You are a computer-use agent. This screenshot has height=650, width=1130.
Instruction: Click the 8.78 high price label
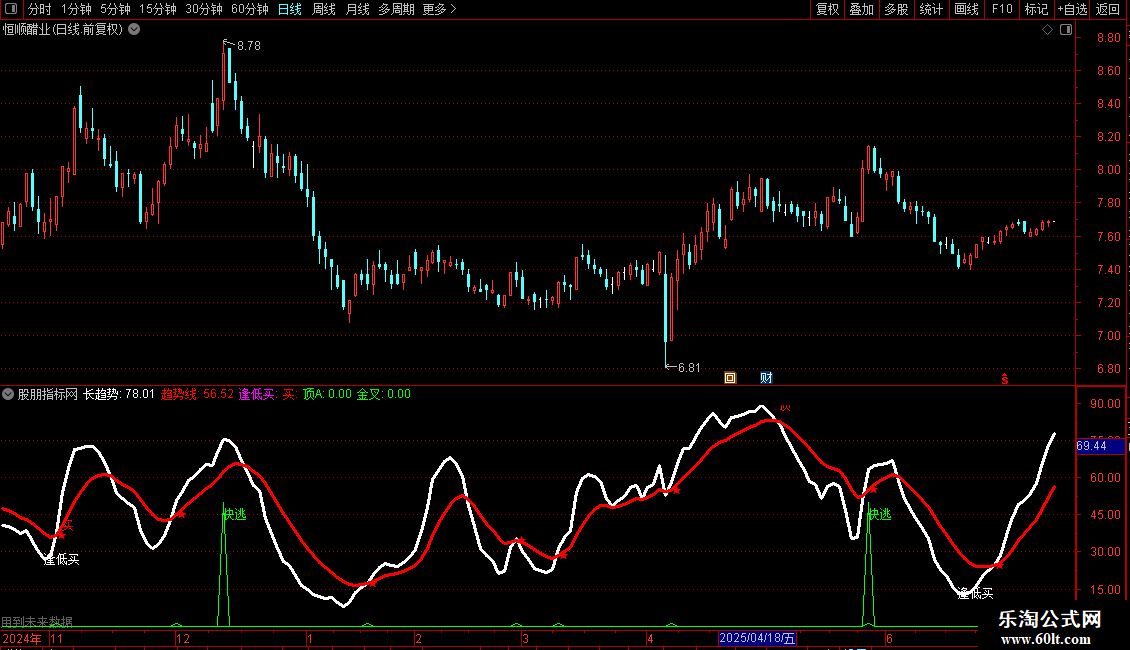249,45
